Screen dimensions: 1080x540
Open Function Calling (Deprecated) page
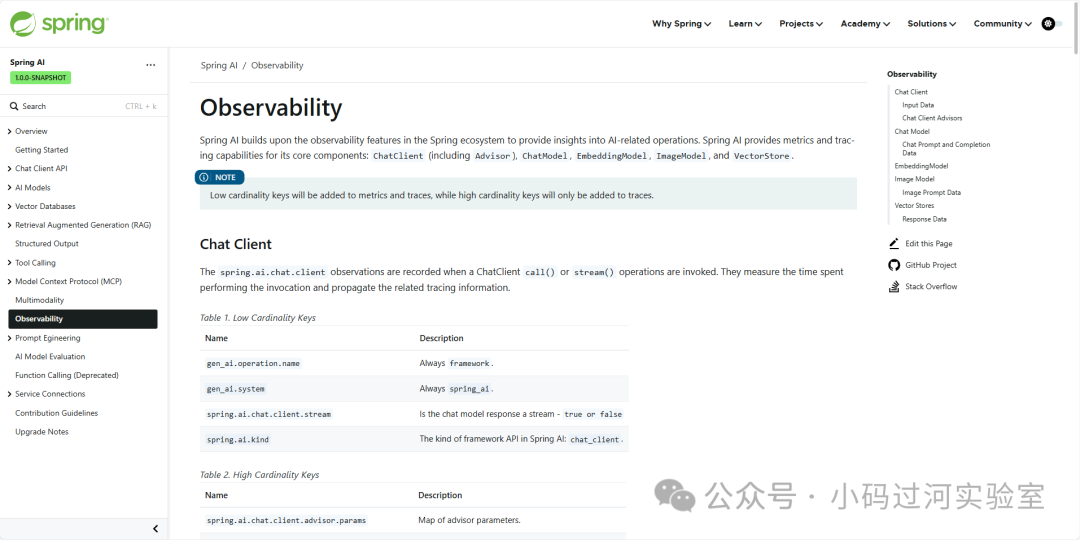67,375
